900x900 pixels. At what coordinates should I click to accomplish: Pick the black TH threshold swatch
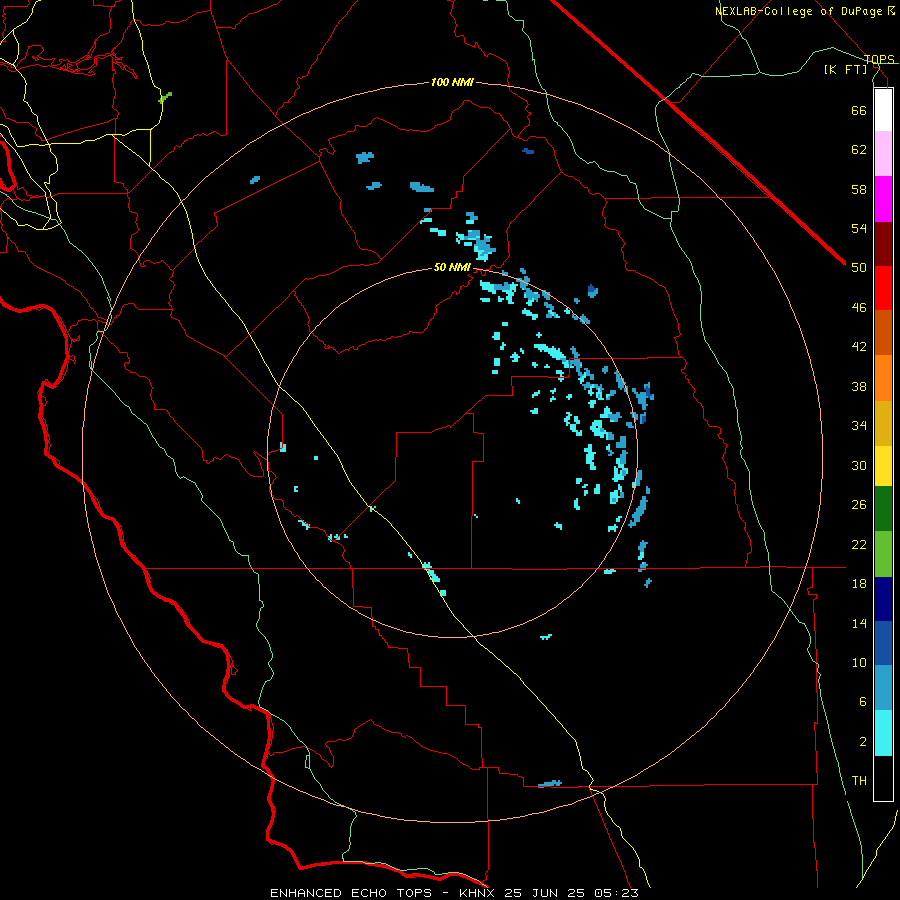[x=883, y=778]
